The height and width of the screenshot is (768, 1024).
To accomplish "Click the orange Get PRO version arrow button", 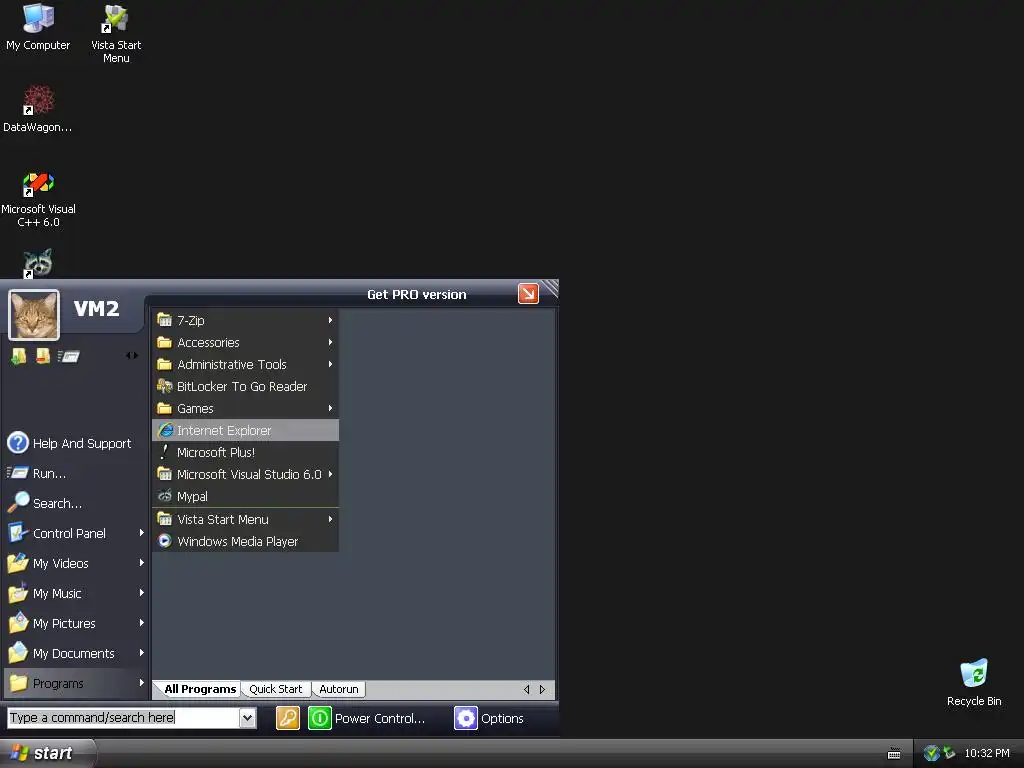I will click(x=528, y=294).
